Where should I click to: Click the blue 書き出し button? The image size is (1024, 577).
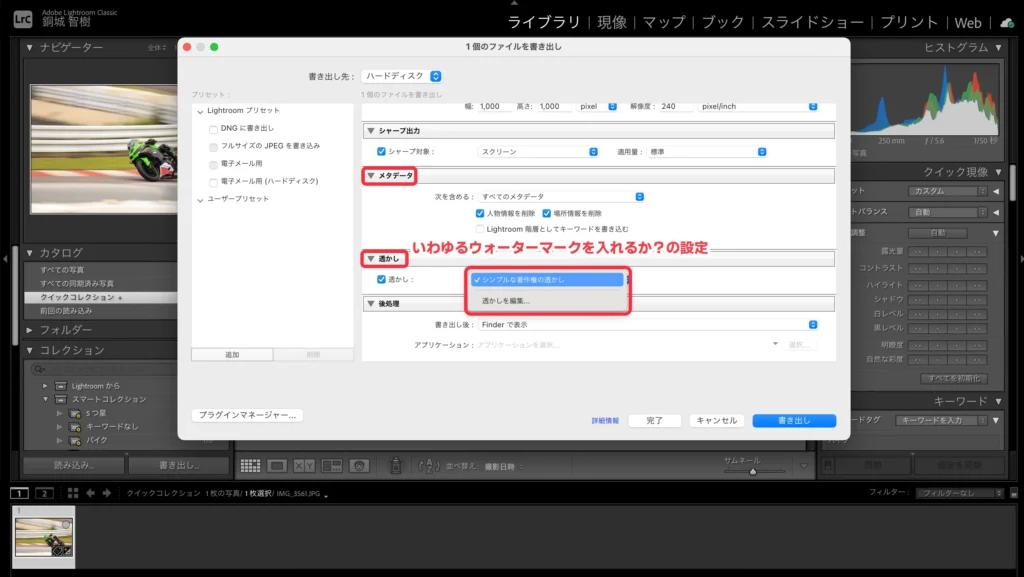click(794, 421)
